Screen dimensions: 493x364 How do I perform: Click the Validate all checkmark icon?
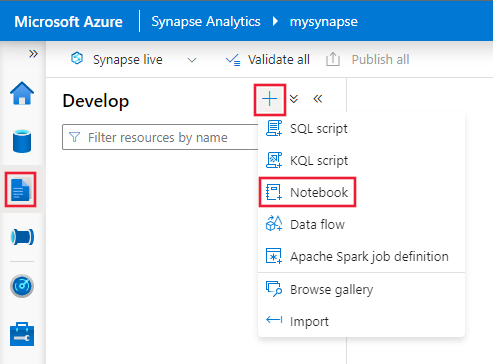coord(233,60)
